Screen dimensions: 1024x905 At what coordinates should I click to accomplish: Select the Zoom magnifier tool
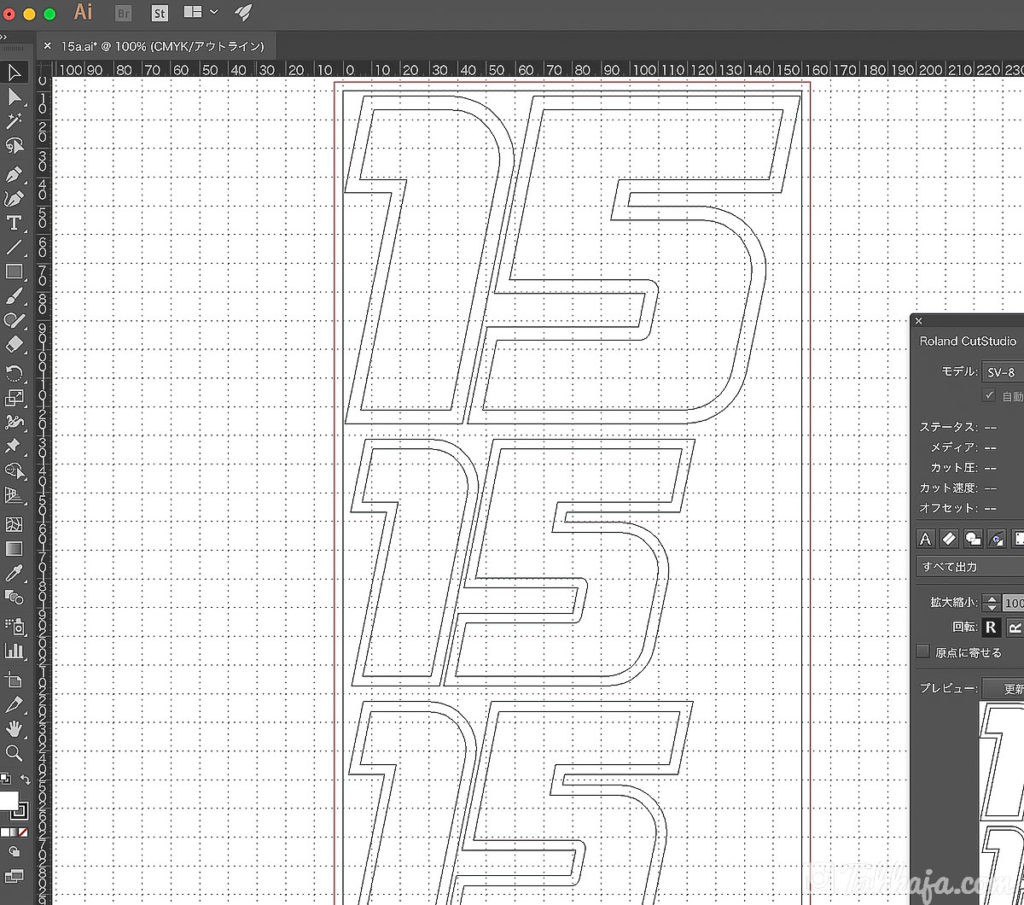coord(14,753)
